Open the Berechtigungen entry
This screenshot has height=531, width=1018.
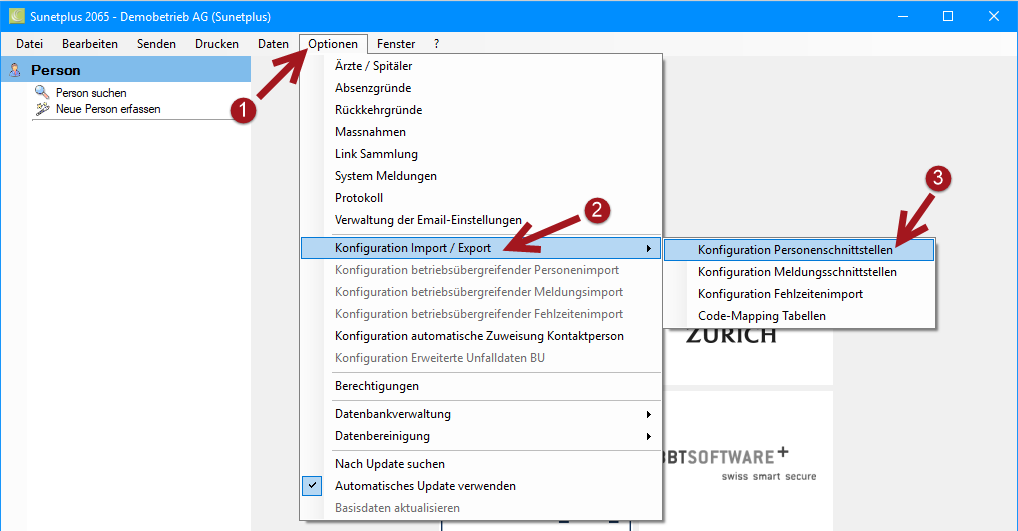pyautogui.click(x=481, y=386)
